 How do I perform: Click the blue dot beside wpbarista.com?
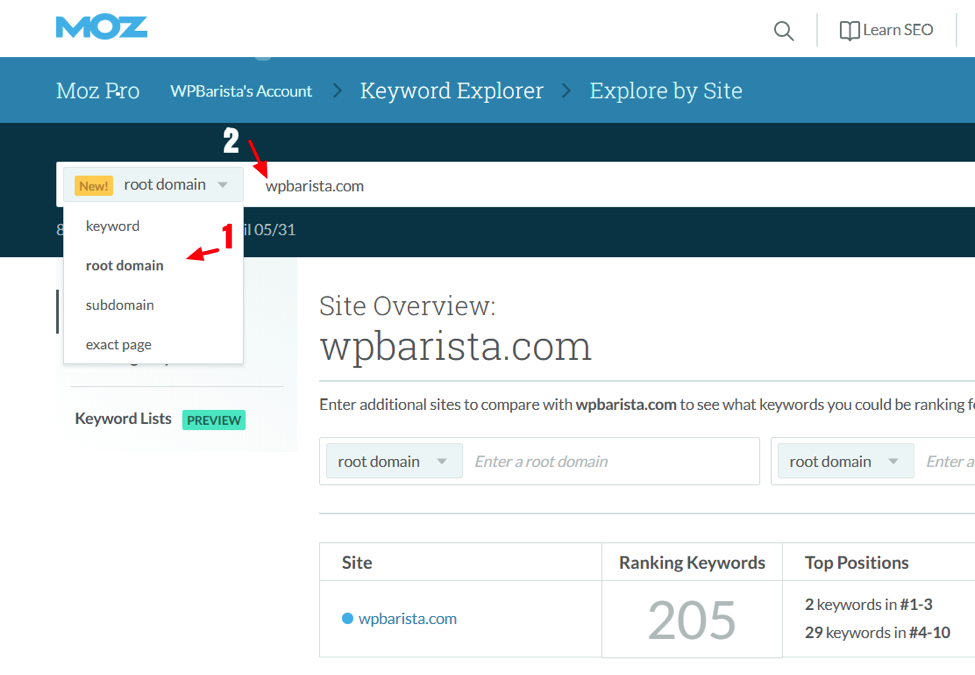(x=347, y=619)
